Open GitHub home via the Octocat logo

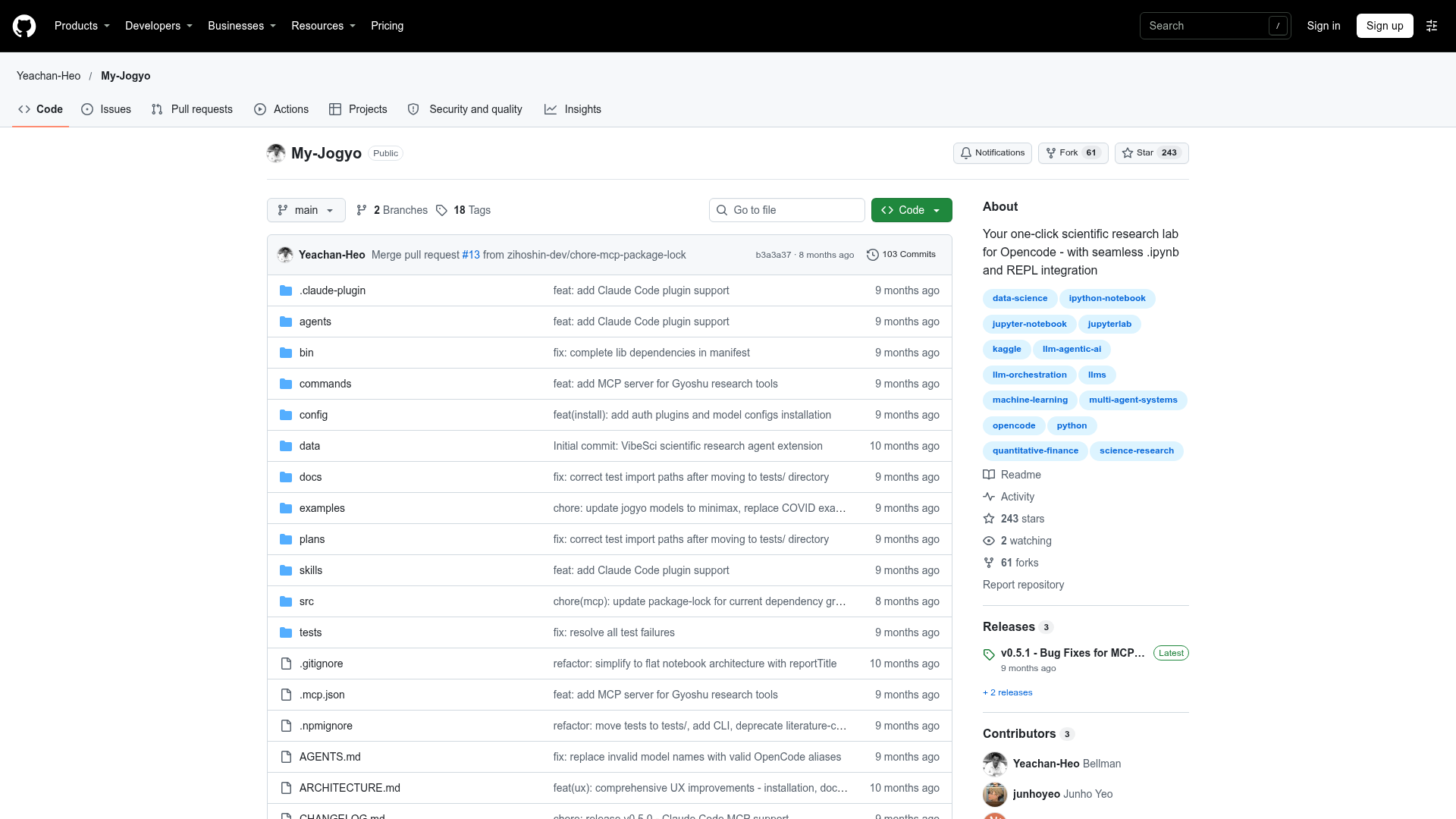(24, 26)
